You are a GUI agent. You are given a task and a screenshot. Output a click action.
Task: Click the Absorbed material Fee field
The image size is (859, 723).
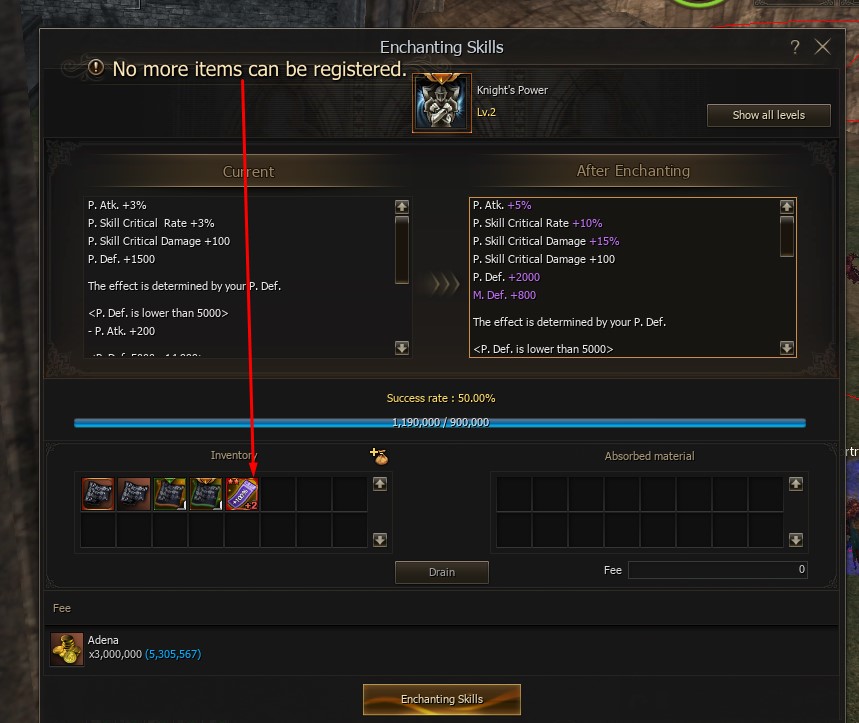(x=718, y=570)
